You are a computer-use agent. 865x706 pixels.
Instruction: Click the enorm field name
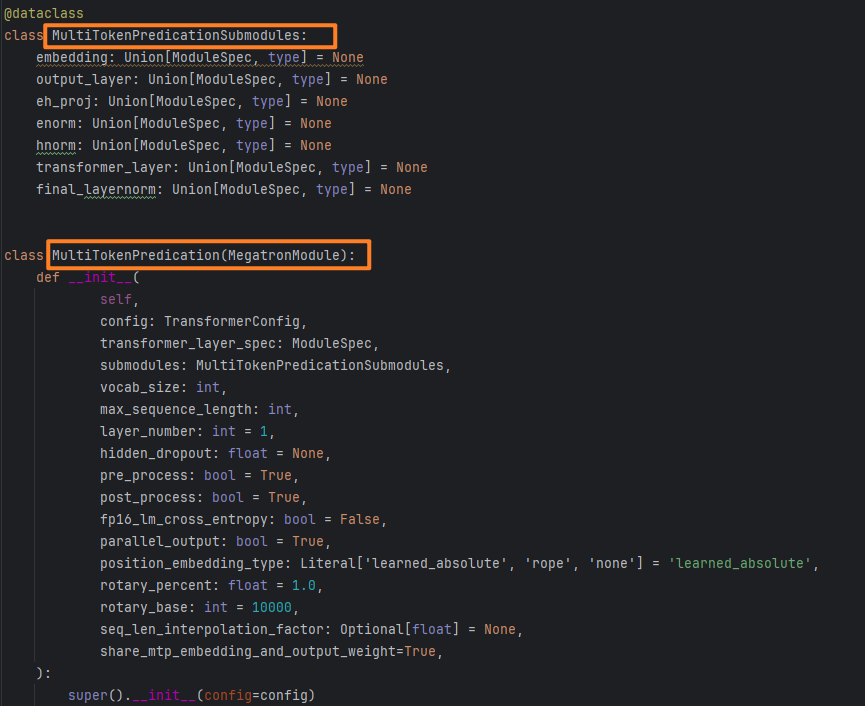[x=56, y=124]
